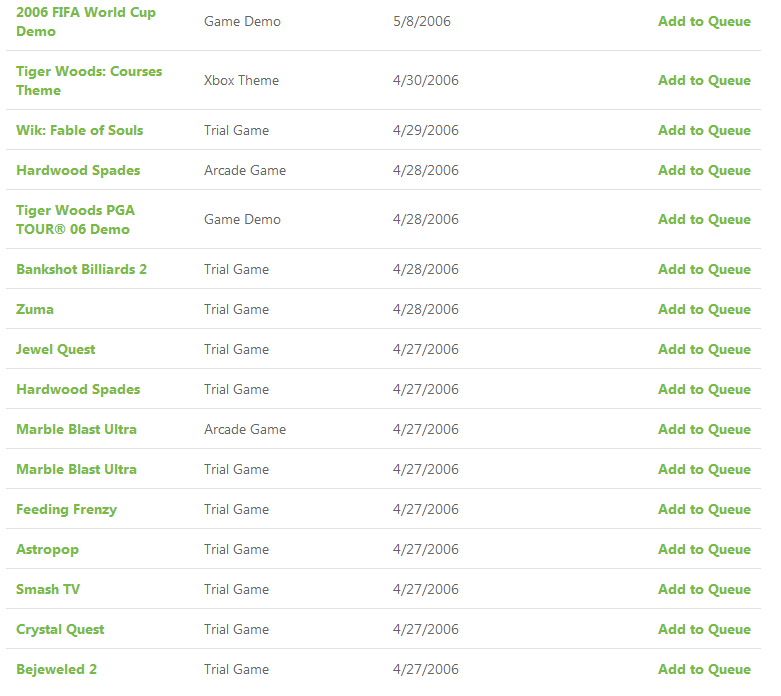
Task: Open the 2006 FIFA World Cup Demo link
Action: (86, 22)
